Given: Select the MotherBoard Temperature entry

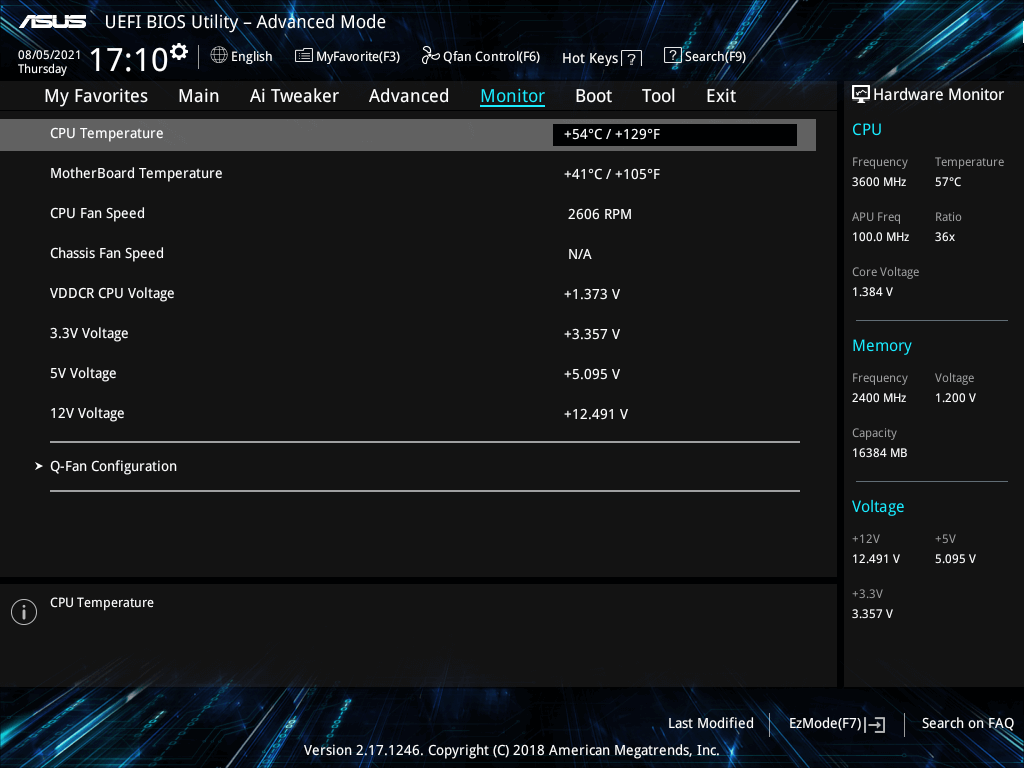Looking at the screenshot, I should point(136,173).
